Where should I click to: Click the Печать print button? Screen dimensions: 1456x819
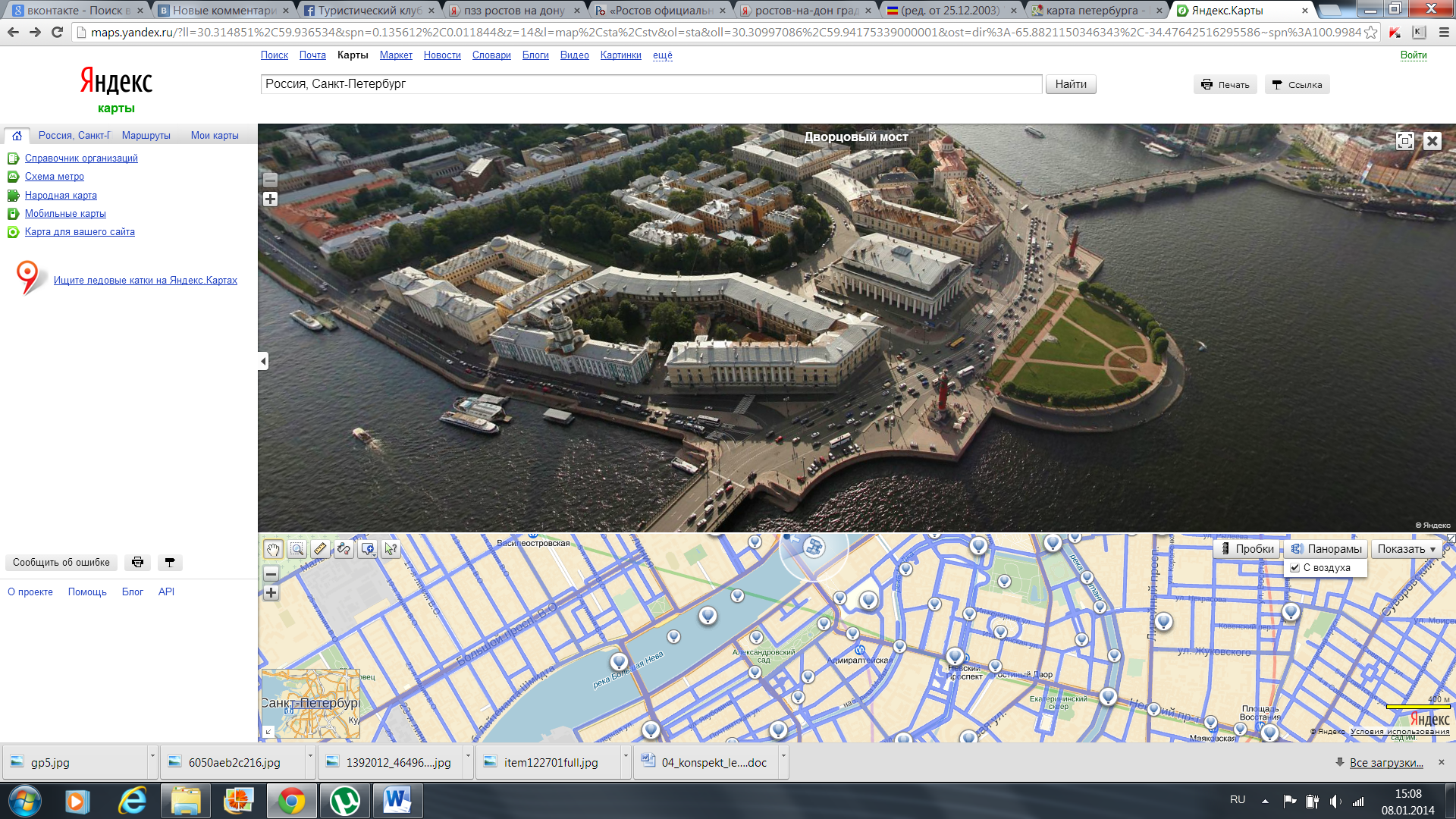tap(1225, 85)
